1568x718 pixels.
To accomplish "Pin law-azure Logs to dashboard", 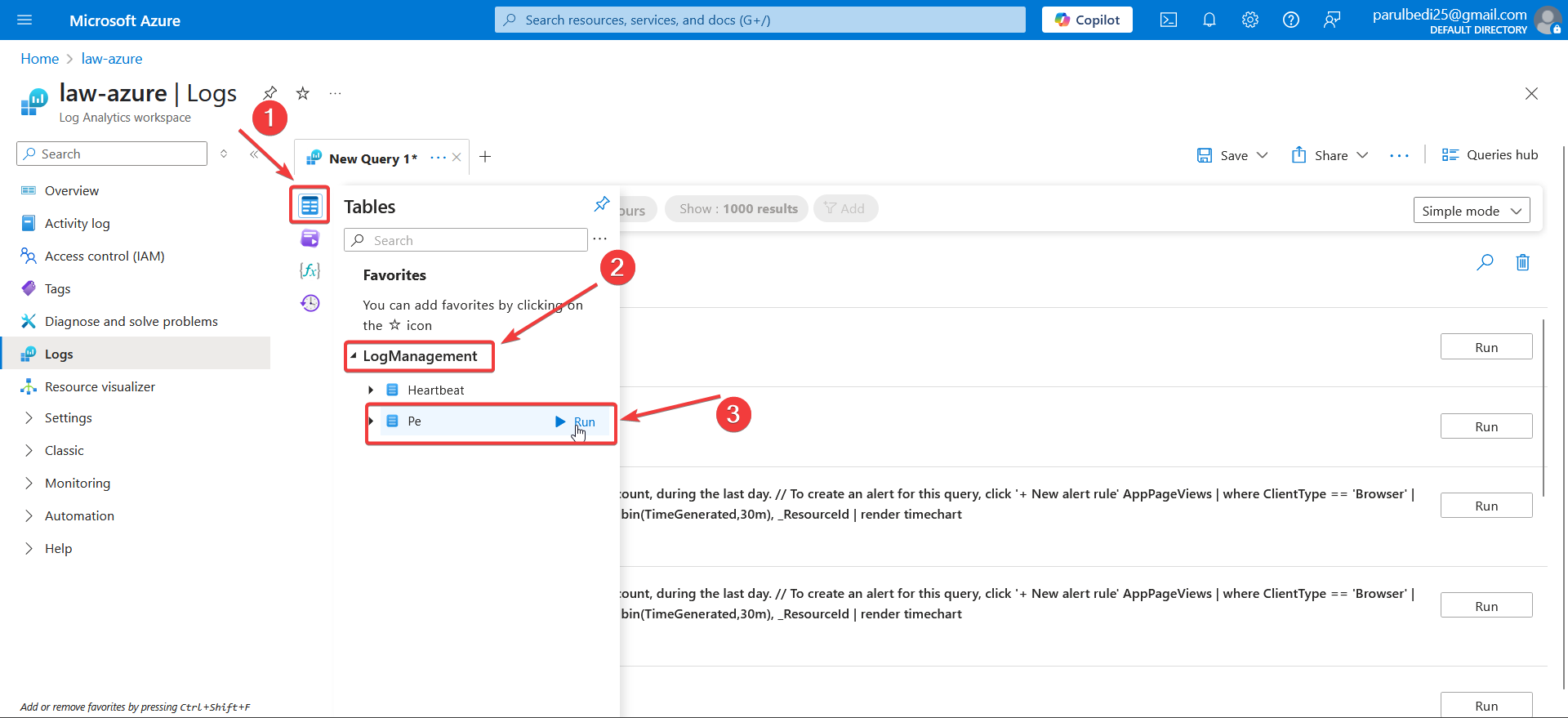I will [270, 93].
